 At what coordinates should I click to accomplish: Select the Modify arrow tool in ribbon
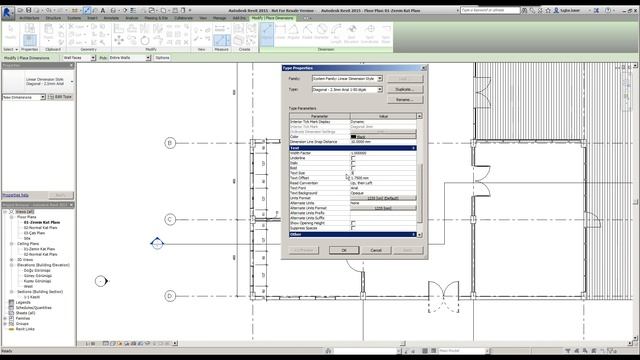coord(11,32)
